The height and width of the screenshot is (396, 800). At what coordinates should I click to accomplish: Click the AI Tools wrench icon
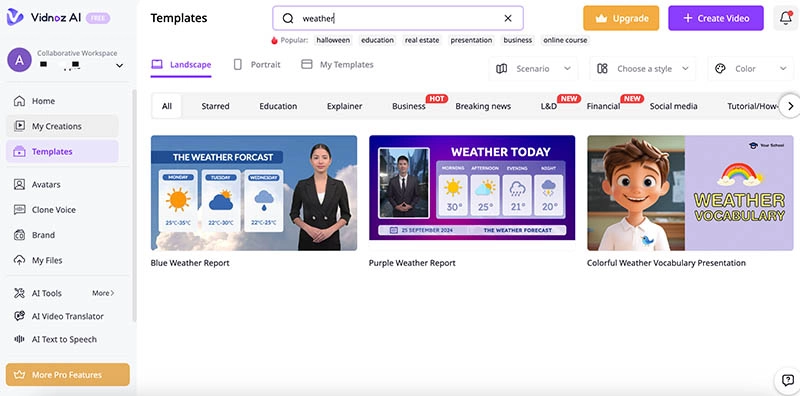pos(19,293)
